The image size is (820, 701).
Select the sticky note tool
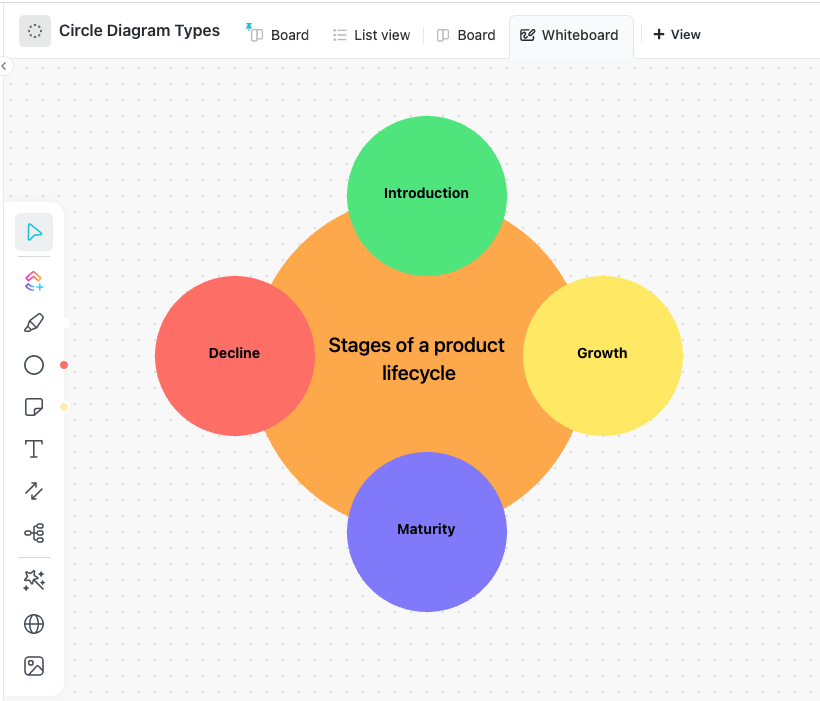(34, 407)
